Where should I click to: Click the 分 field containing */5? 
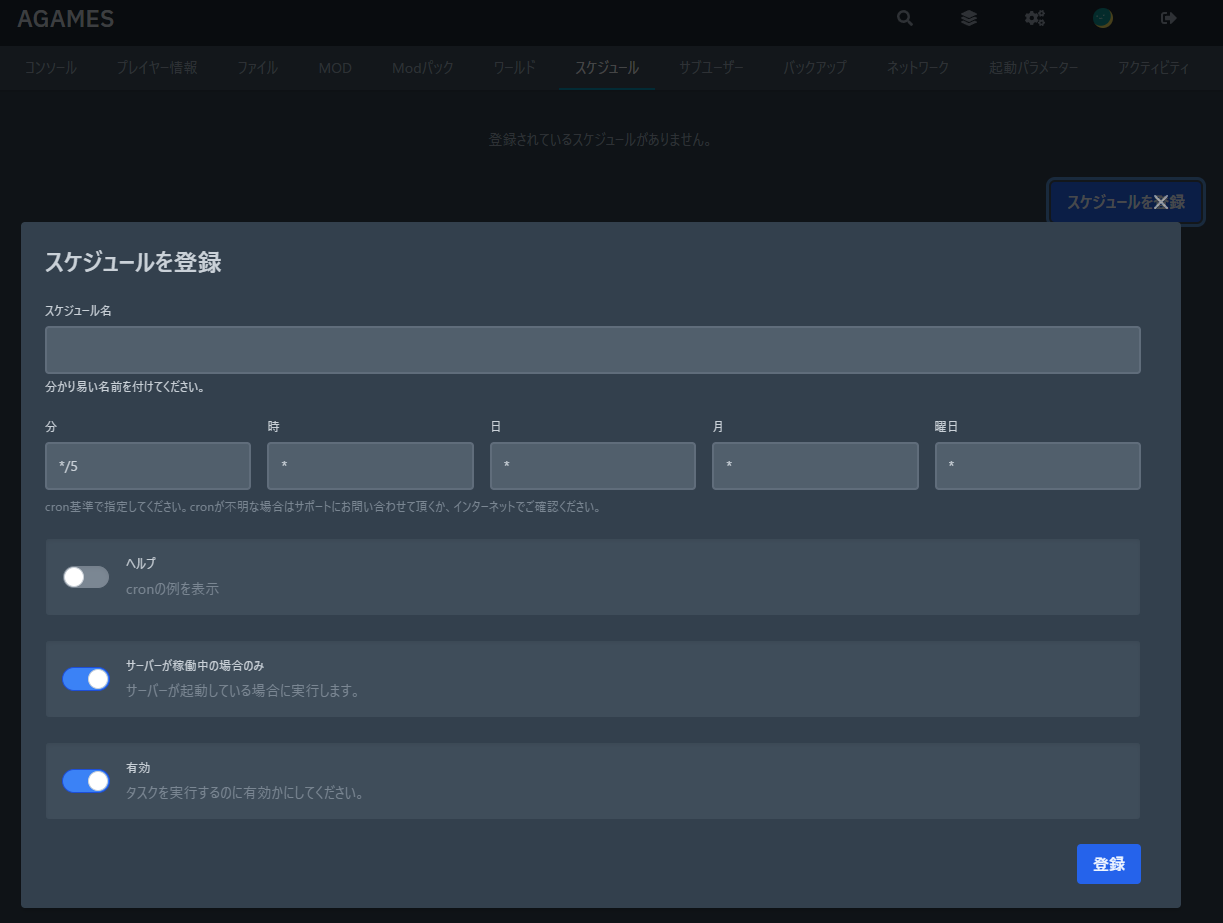tap(148, 466)
